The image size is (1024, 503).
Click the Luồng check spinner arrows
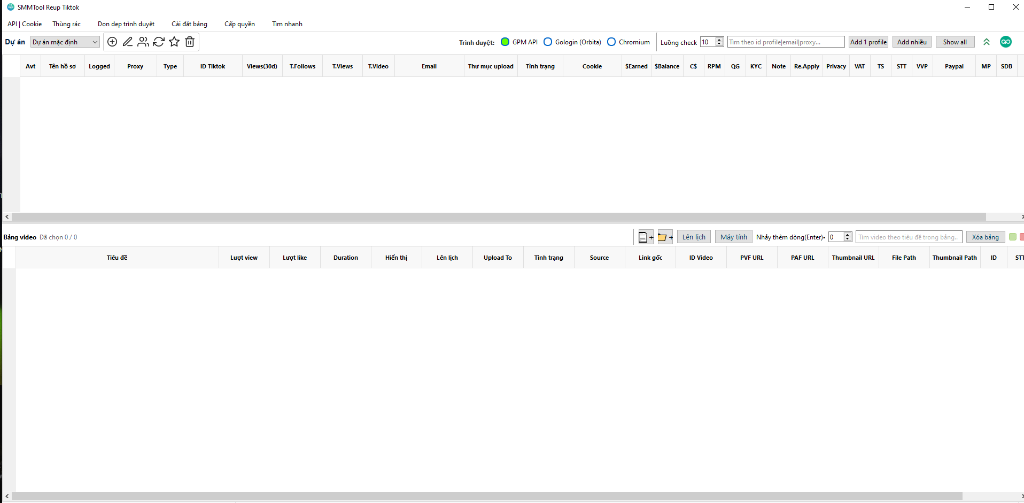click(719, 42)
